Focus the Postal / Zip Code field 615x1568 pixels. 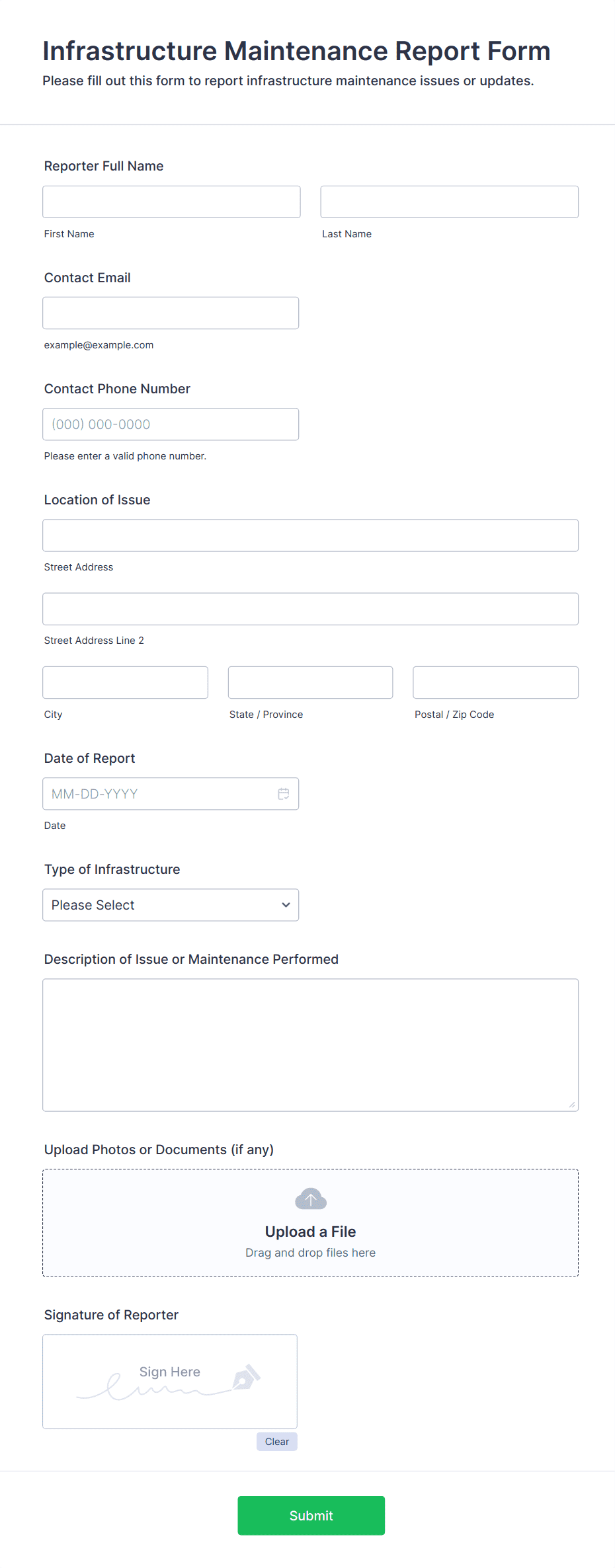tap(495, 682)
